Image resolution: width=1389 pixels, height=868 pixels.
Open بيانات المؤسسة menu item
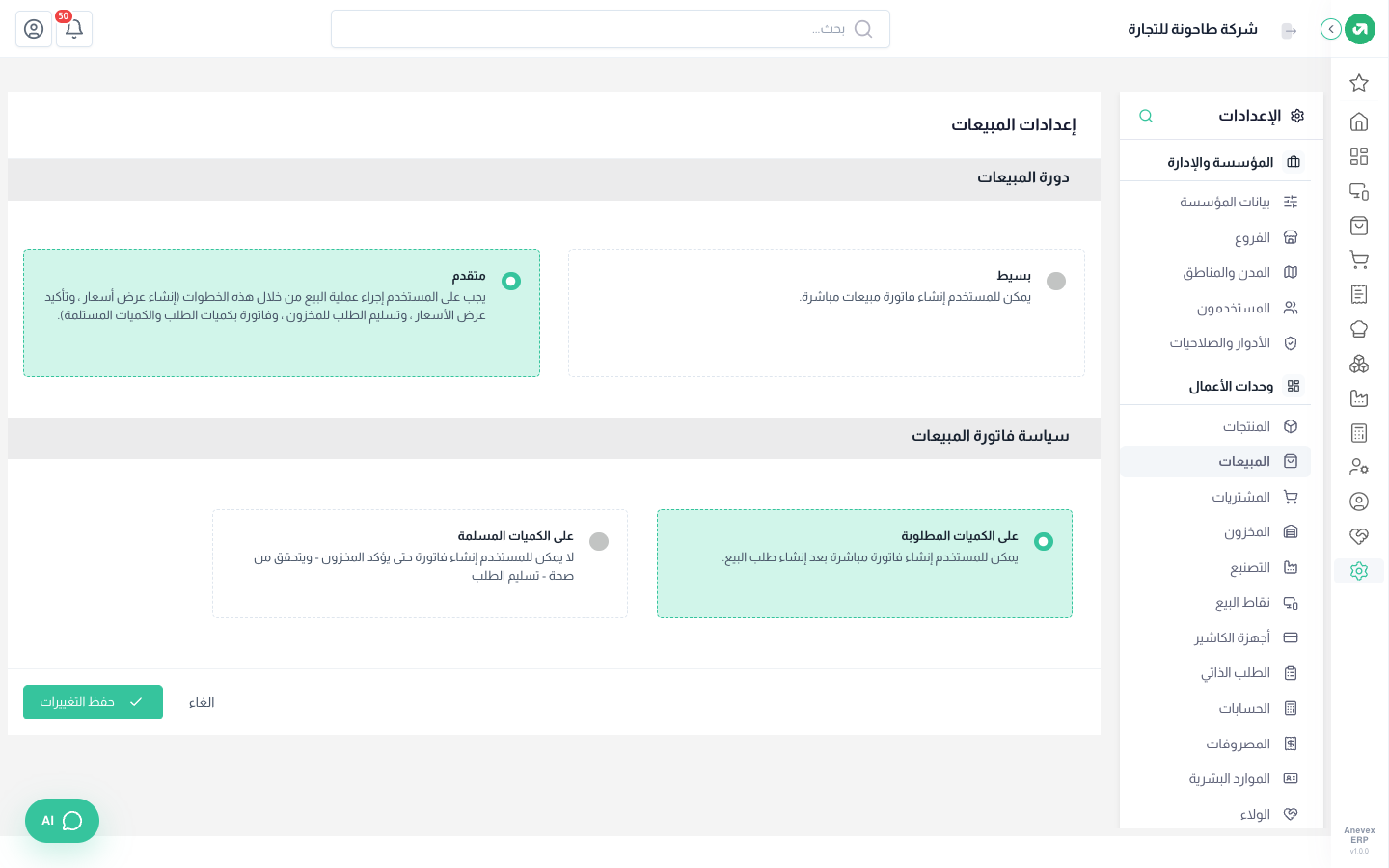(1215, 202)
